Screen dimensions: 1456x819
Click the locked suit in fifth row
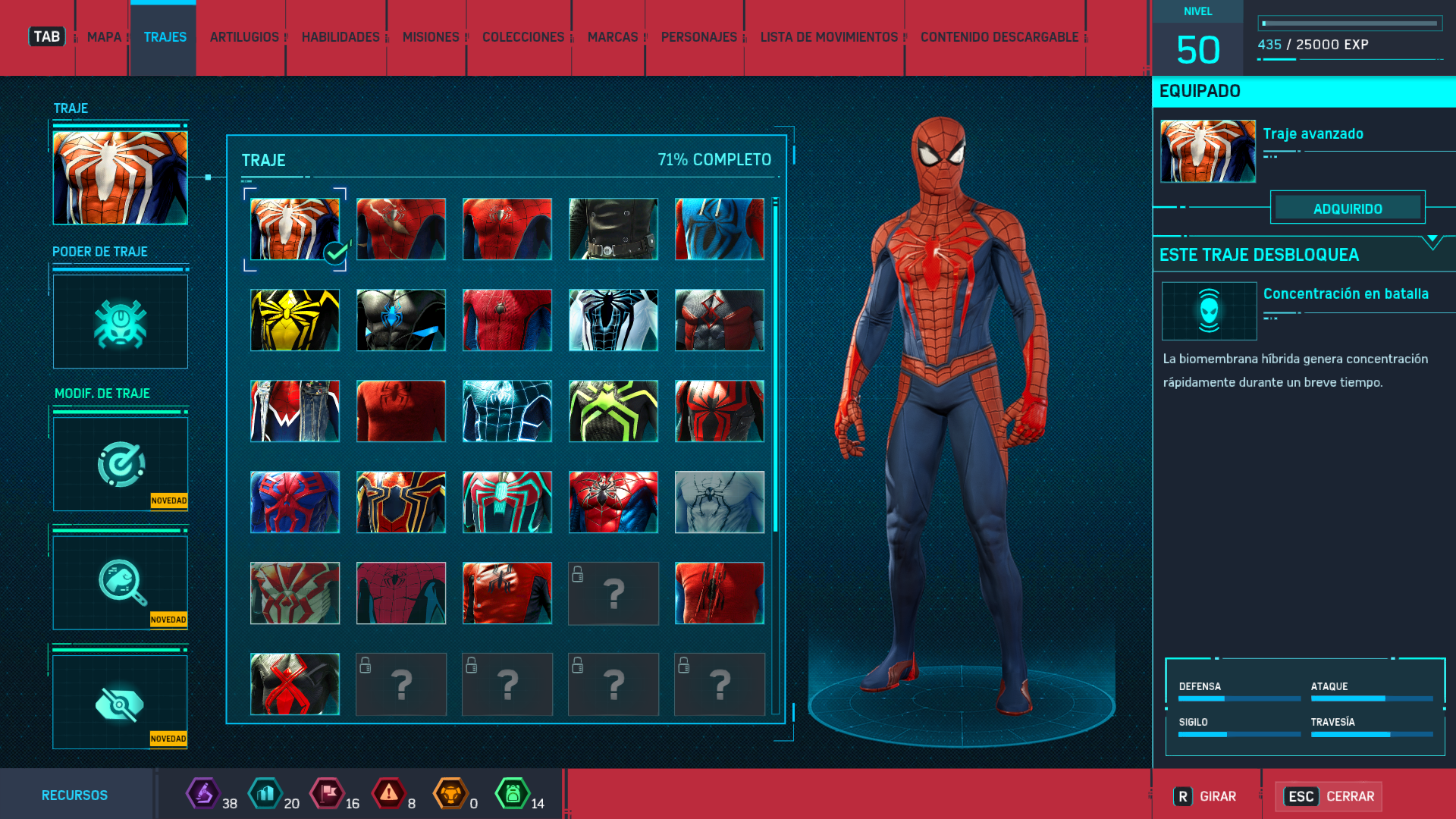click(613, 593)
